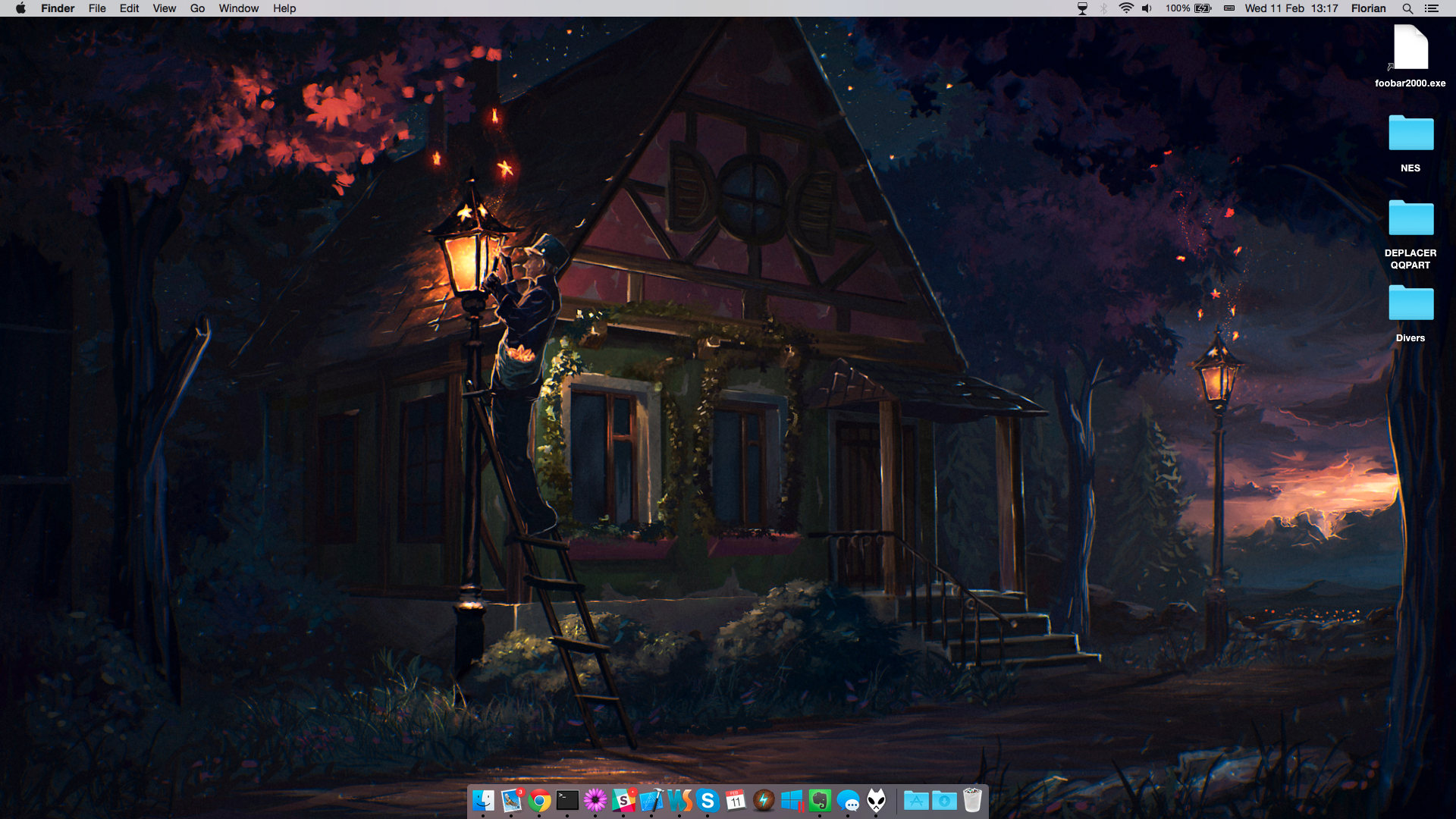Open Slack from the dock
The width and height of the screenshot is (1456, 819).
click(623, 800)
